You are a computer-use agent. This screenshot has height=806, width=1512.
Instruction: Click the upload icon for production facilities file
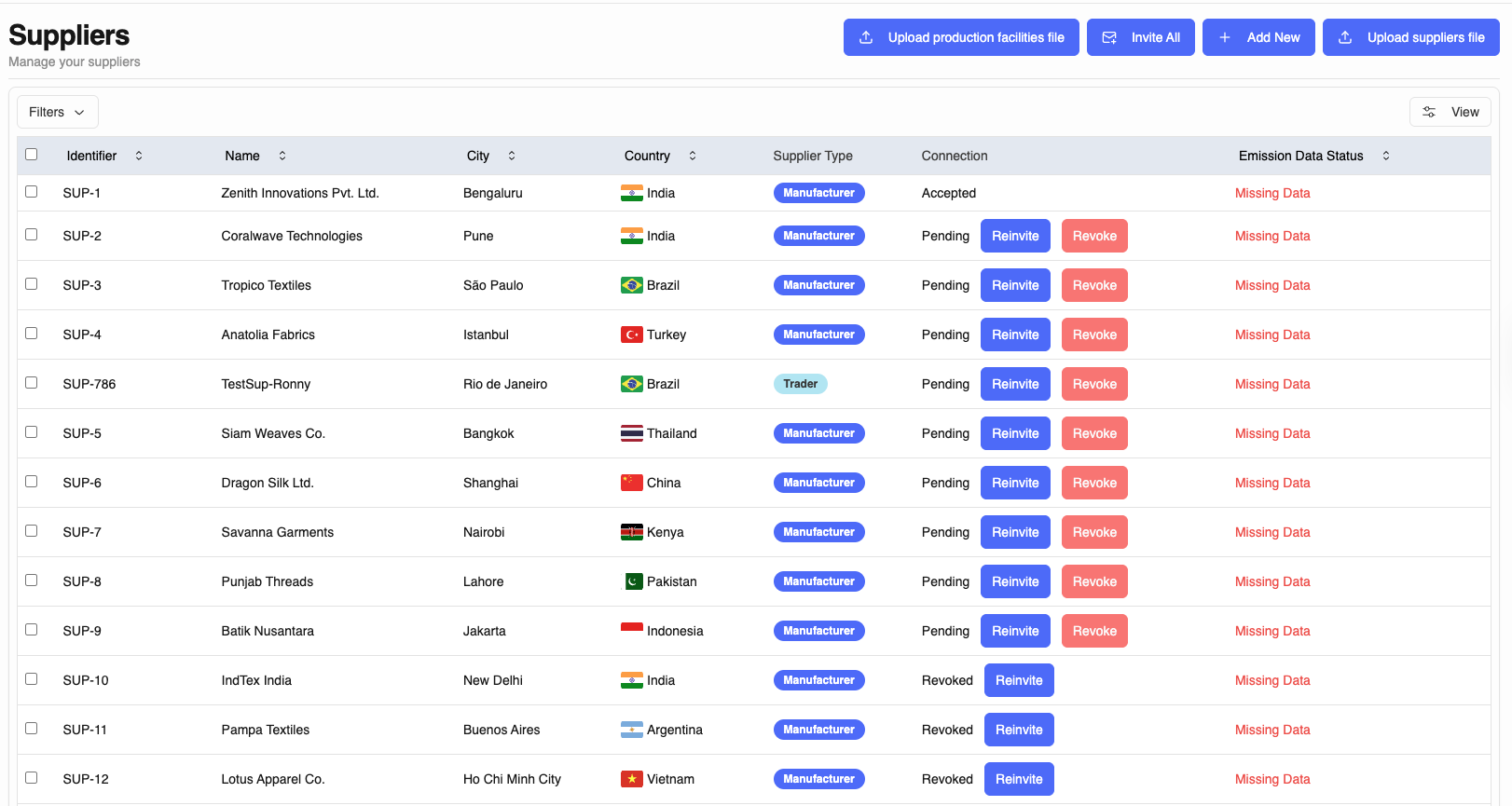[x=866, y=37]
